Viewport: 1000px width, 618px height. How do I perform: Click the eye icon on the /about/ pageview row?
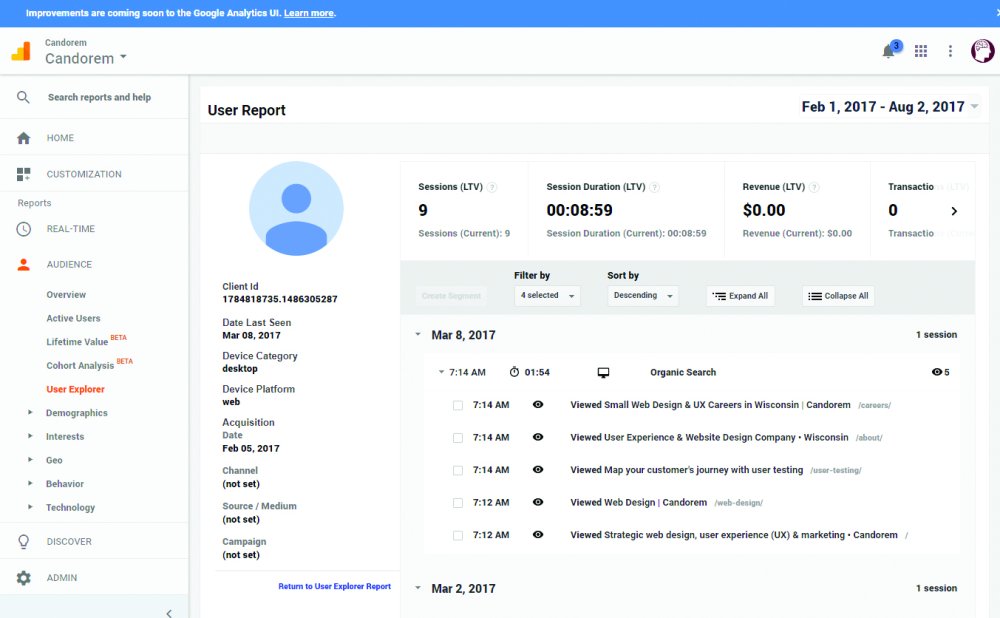(538, 437)
